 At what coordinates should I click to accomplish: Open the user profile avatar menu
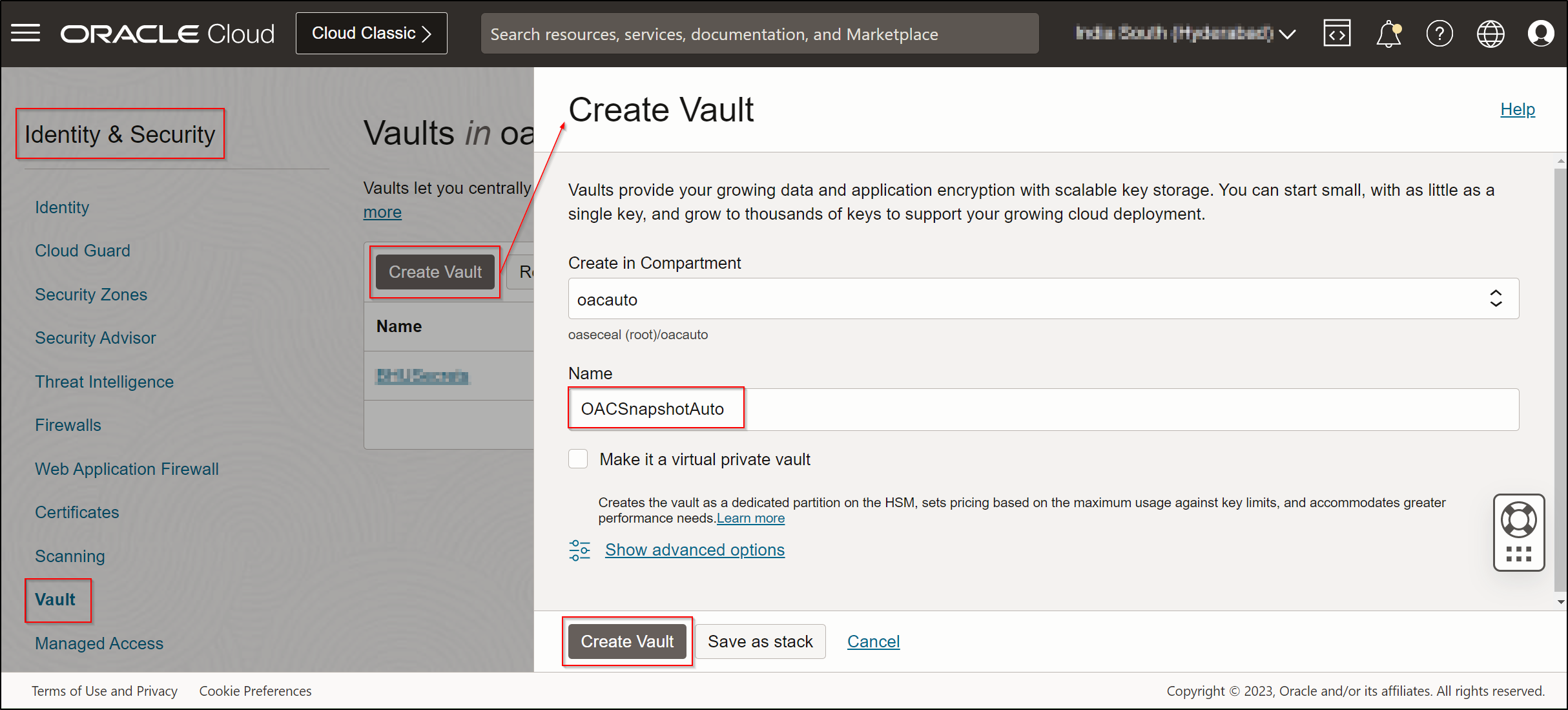coord(1540,34)
